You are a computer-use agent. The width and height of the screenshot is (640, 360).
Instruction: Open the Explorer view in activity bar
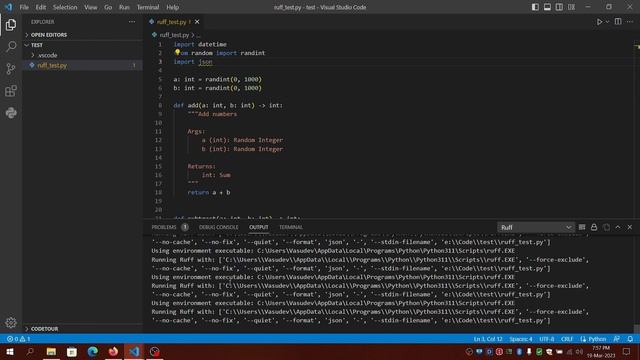[x=11, y=25]
